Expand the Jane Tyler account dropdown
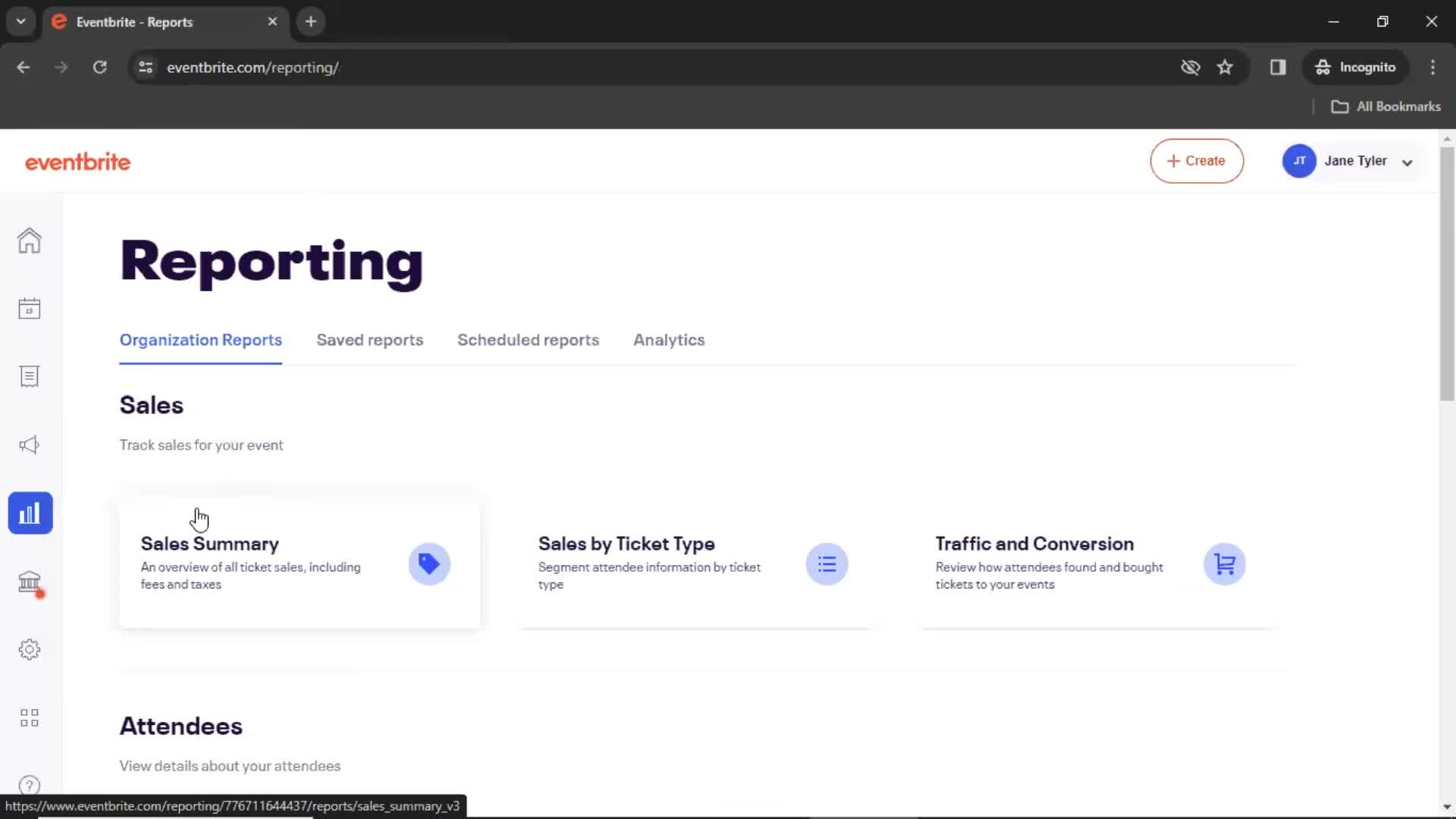This screenshot has width=1456, height=819. pos(1407,162)
